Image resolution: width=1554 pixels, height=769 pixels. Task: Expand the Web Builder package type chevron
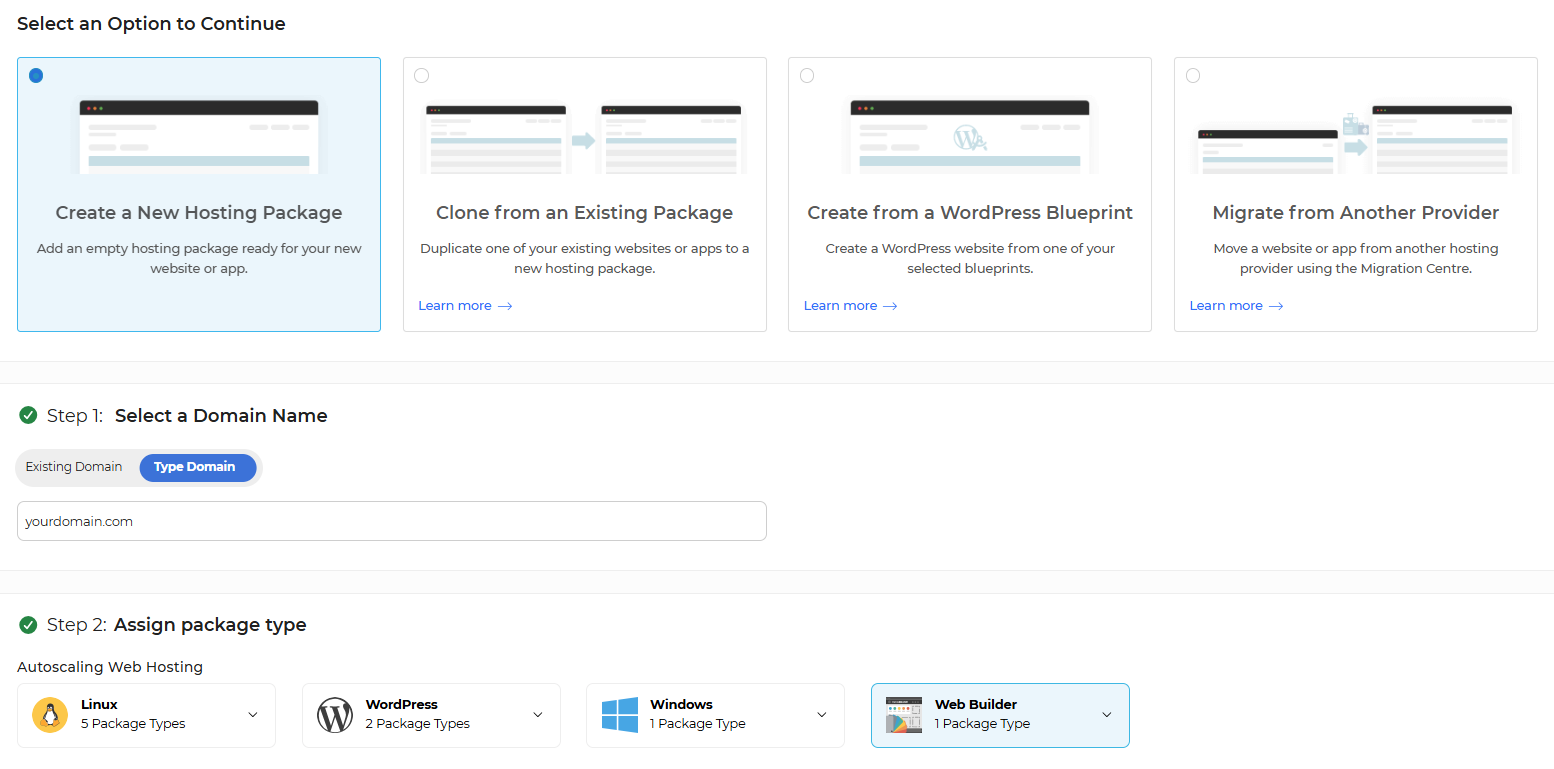coord(1107,715)
